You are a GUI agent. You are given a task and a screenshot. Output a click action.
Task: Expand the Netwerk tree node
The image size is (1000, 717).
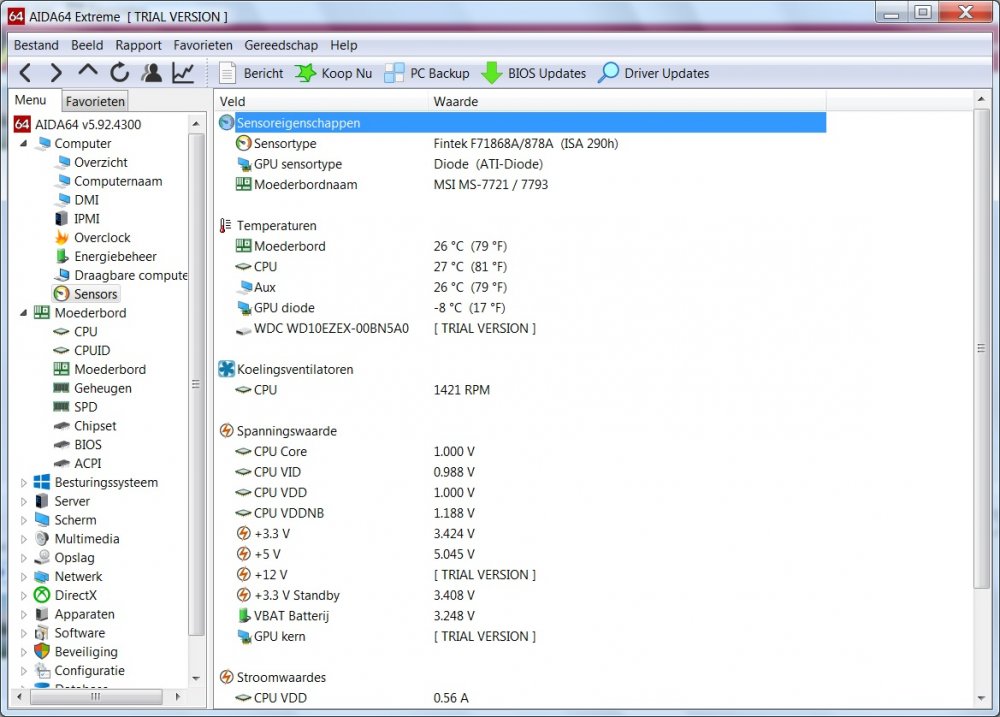[24, 577]
